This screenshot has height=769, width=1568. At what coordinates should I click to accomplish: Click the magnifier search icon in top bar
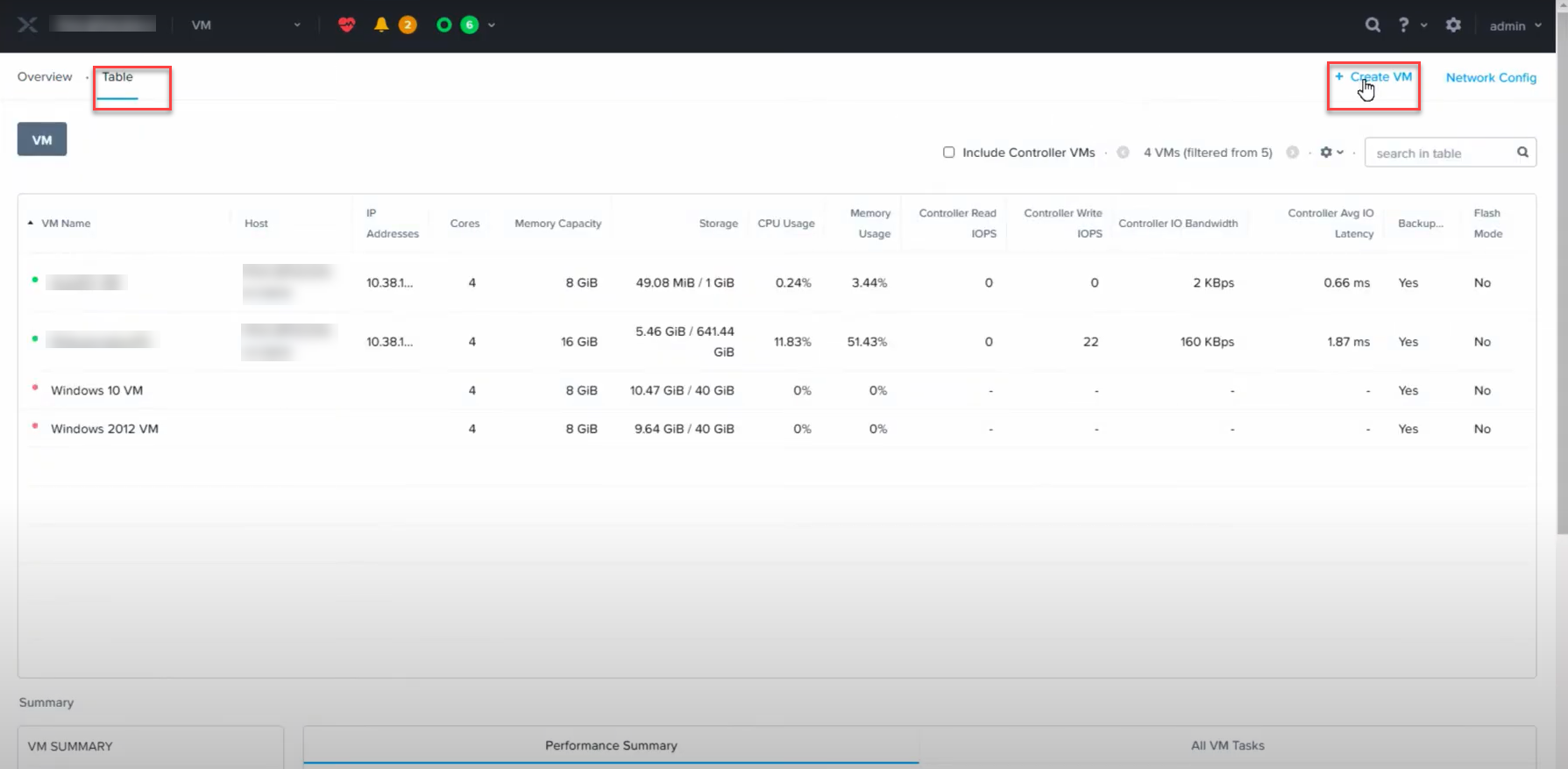tap(1373, 25)
